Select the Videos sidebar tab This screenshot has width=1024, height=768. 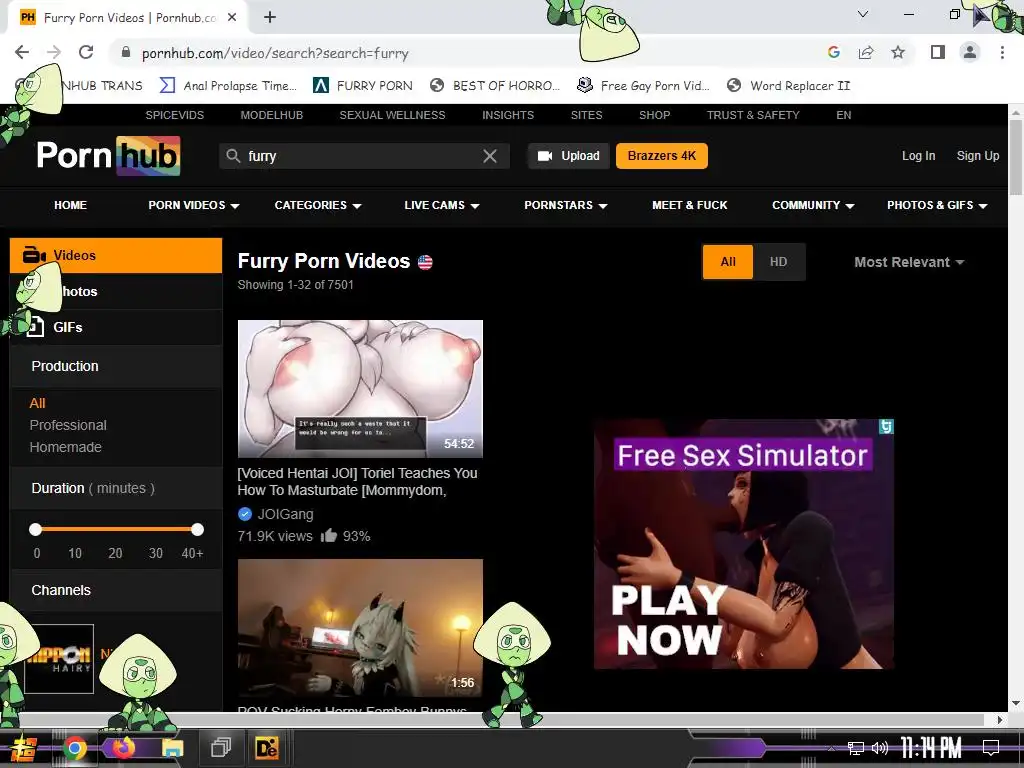click(x=116, y=255)
